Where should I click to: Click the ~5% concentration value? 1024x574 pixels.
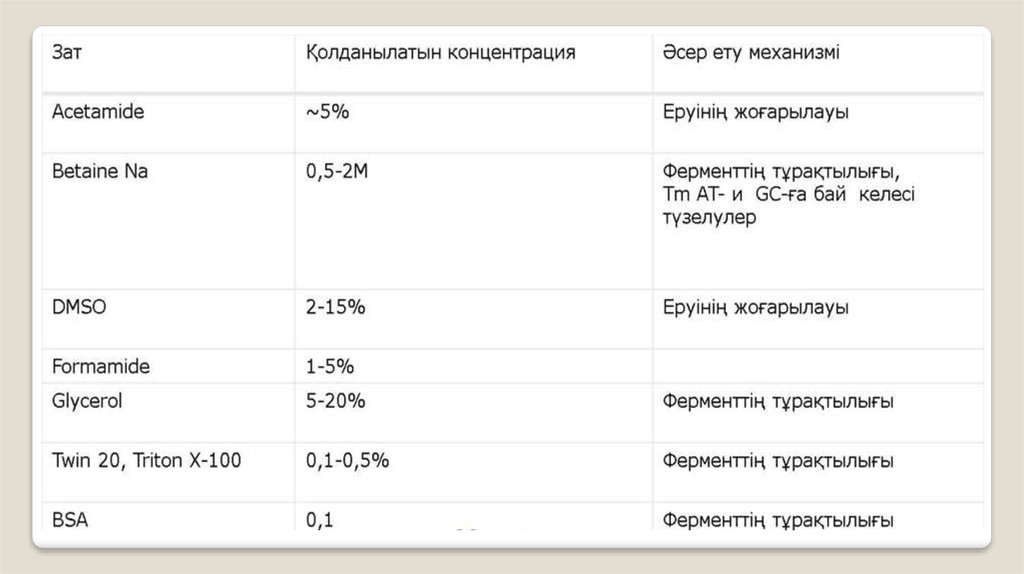tap(327, 112)
